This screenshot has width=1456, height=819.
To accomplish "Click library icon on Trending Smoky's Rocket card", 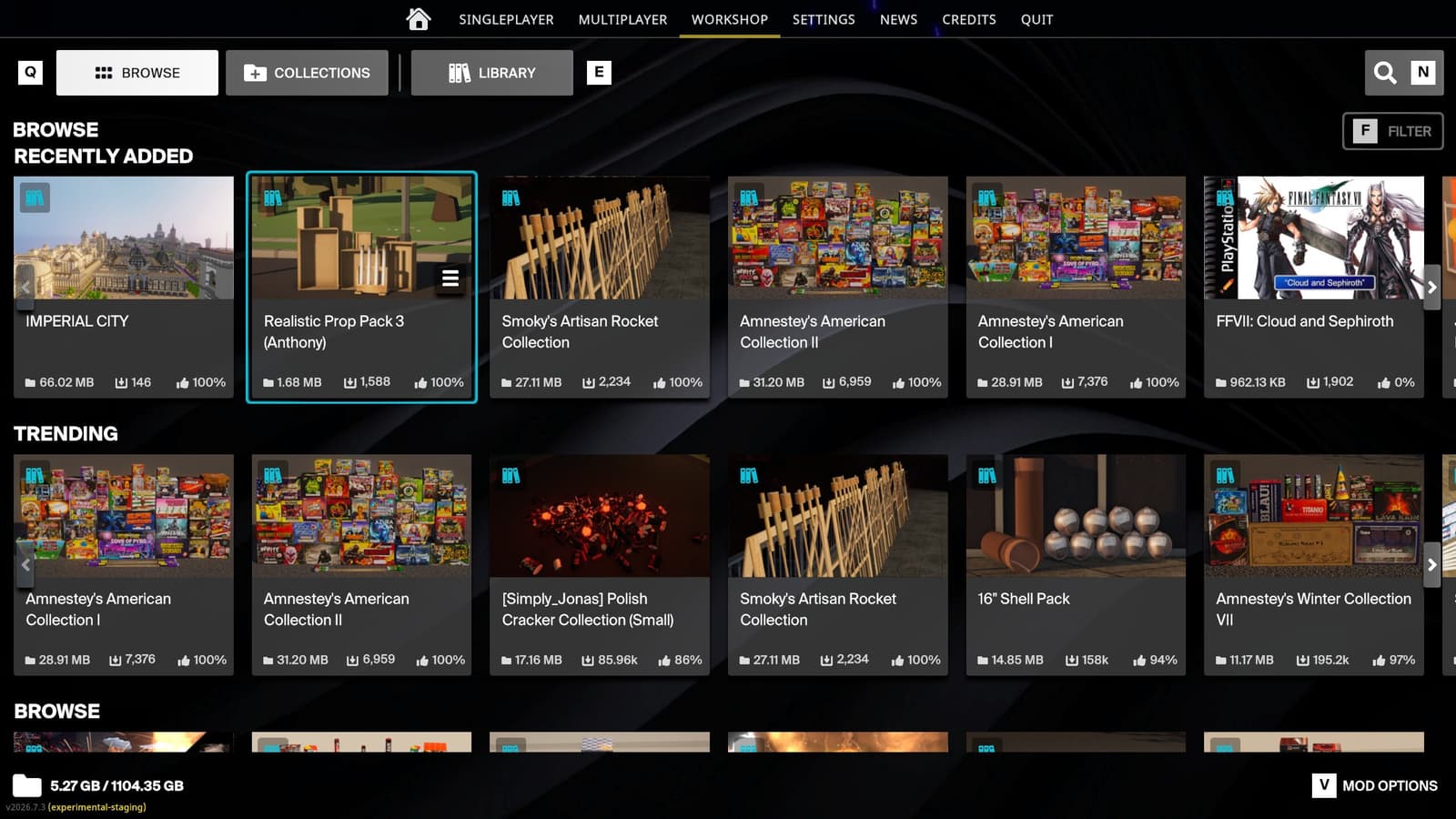I will [749, 475].
